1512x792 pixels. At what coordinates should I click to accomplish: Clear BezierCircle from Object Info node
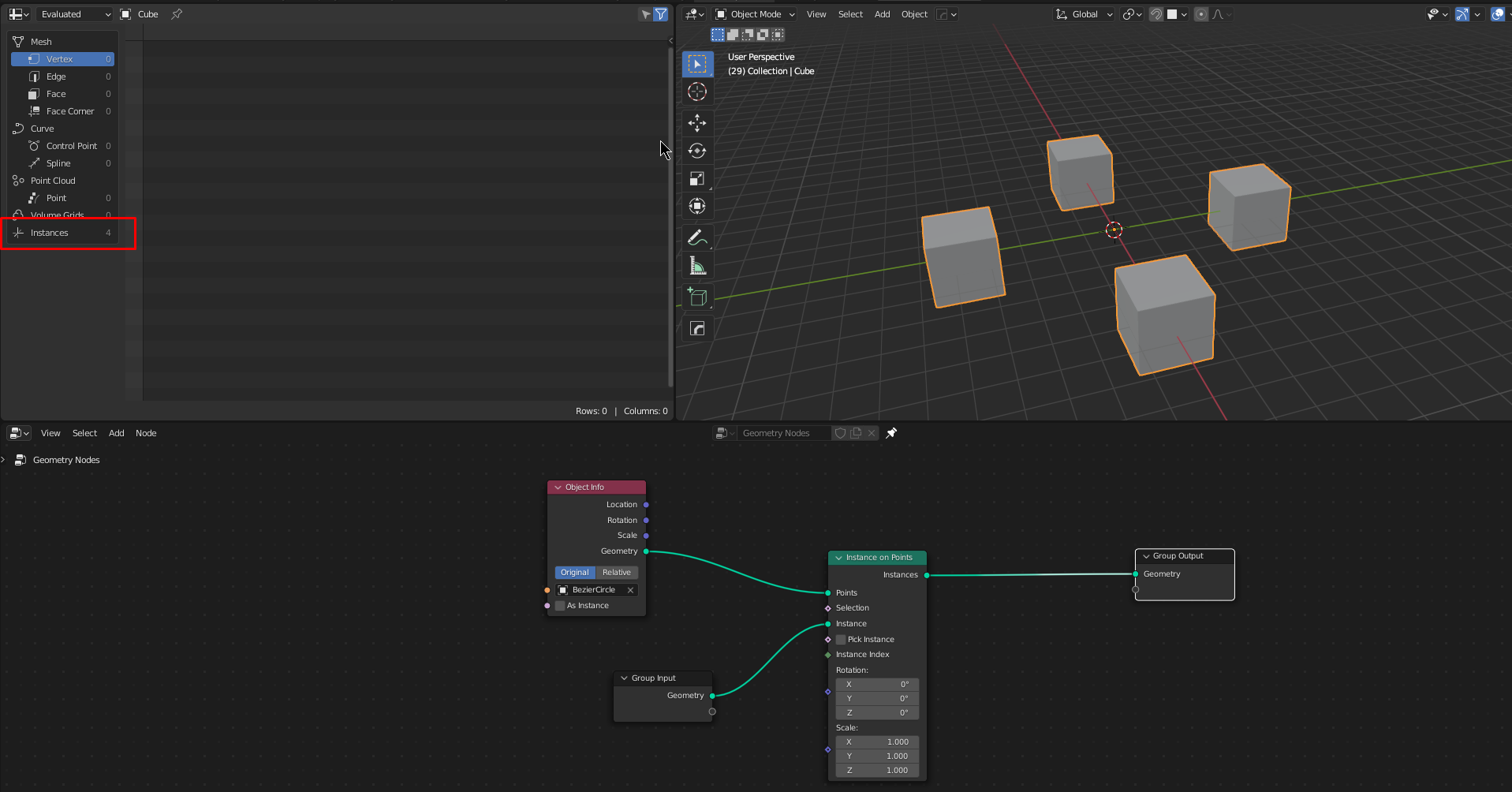pos(630,590)
